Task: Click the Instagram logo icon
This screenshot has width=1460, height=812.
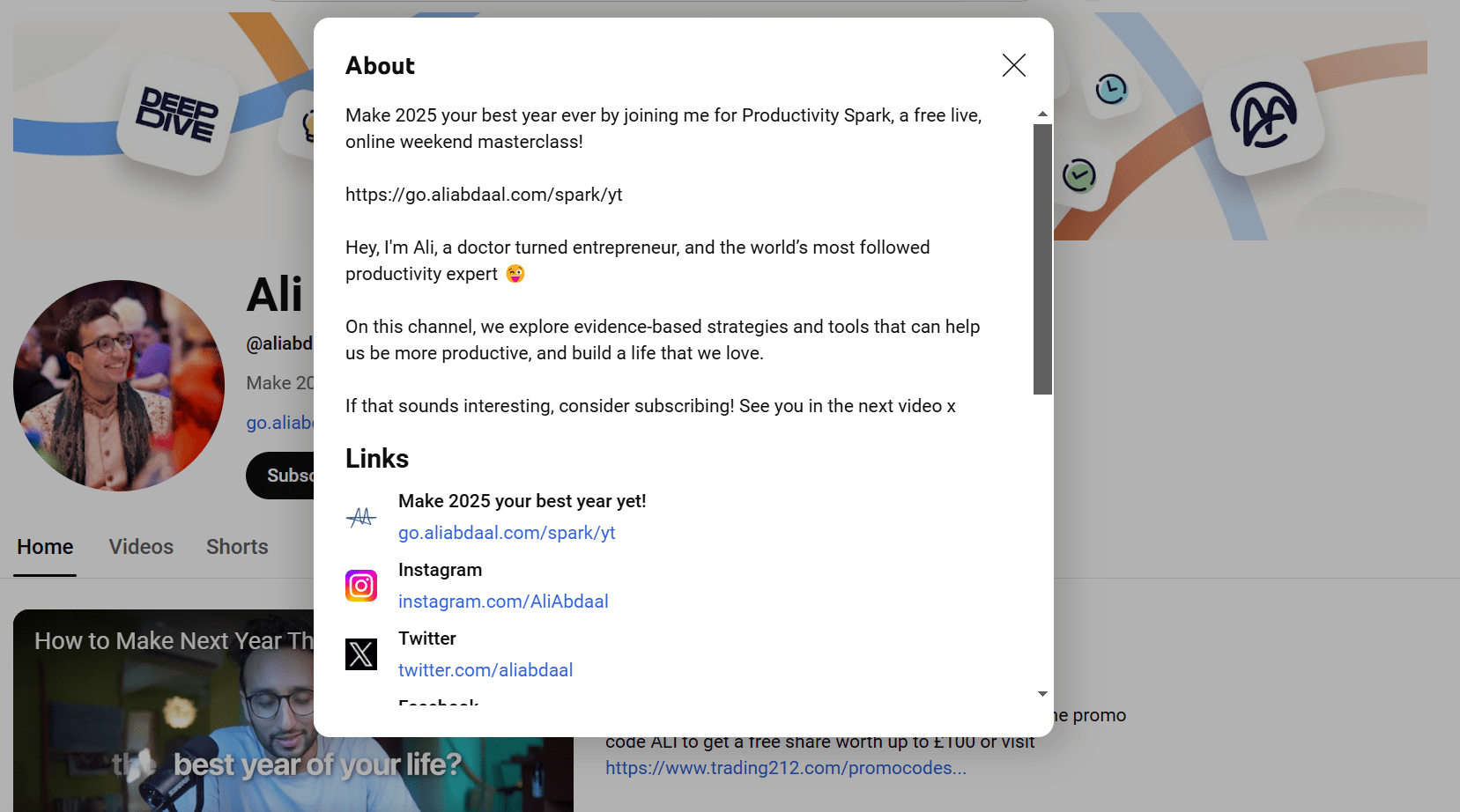Action: [x=360, y=585]
